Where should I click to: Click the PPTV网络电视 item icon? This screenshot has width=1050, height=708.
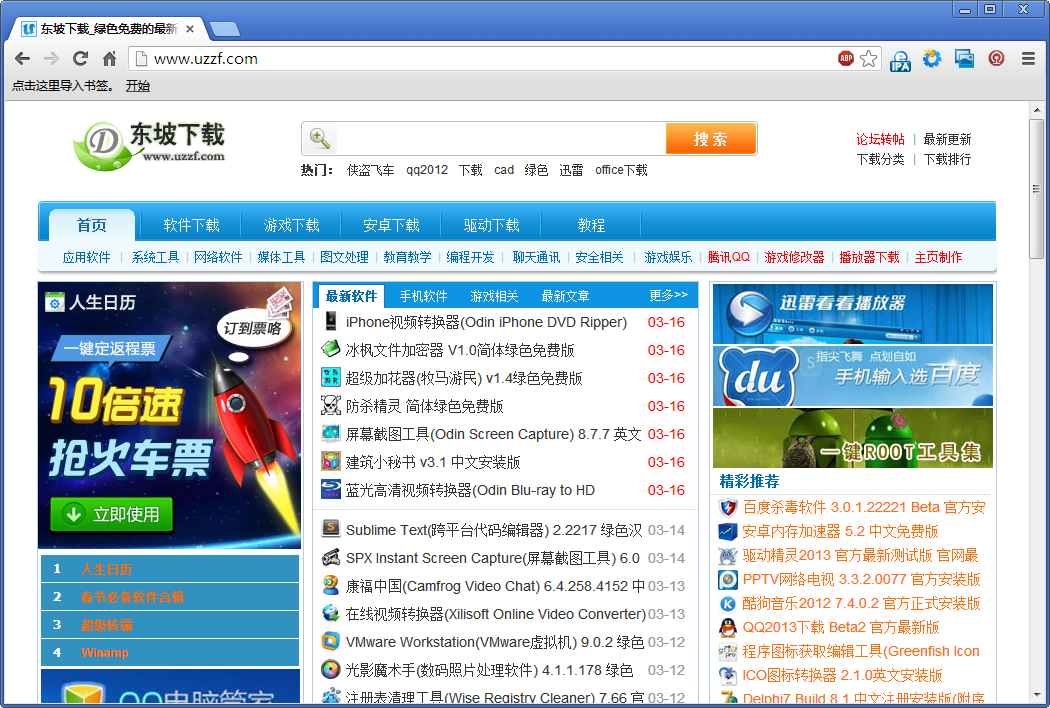coord(728,579)
